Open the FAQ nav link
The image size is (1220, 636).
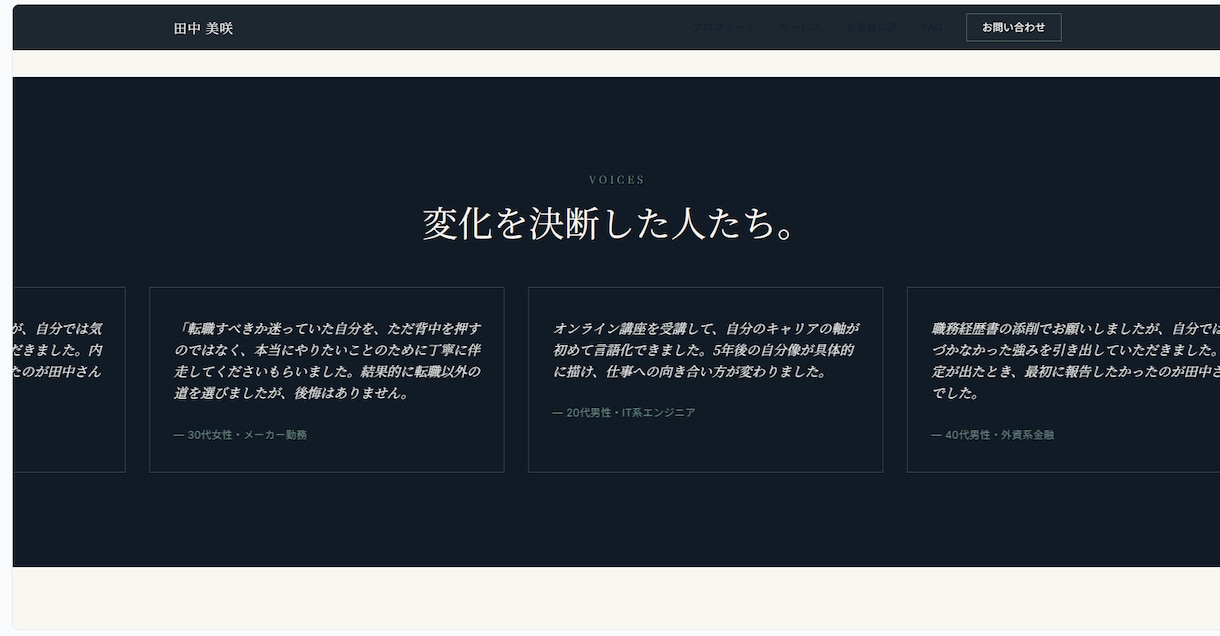932,28
